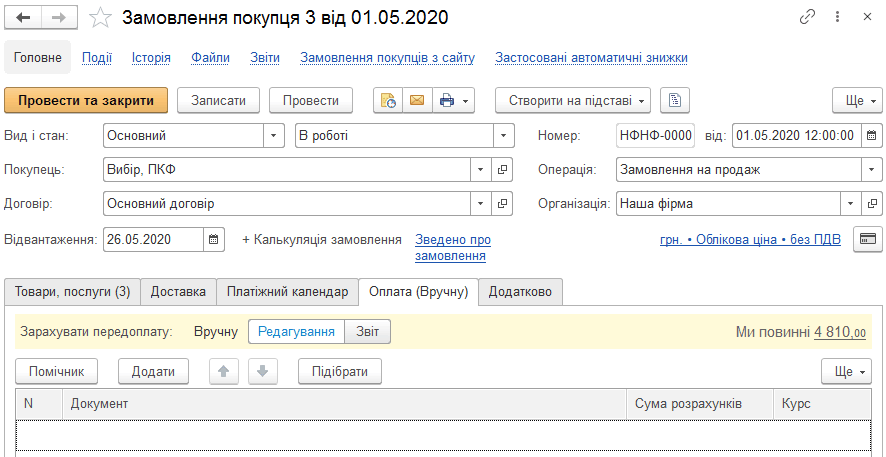Open the Договір record card
The image size is (886, 457).
[502, 204]
